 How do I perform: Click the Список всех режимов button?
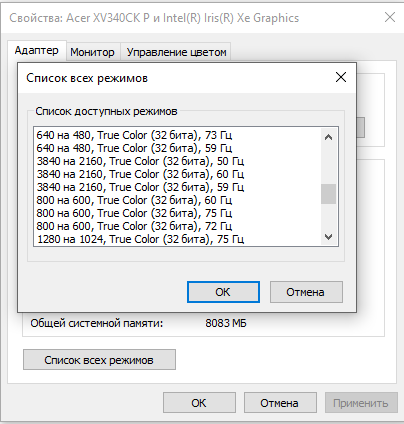pos(99,360)
